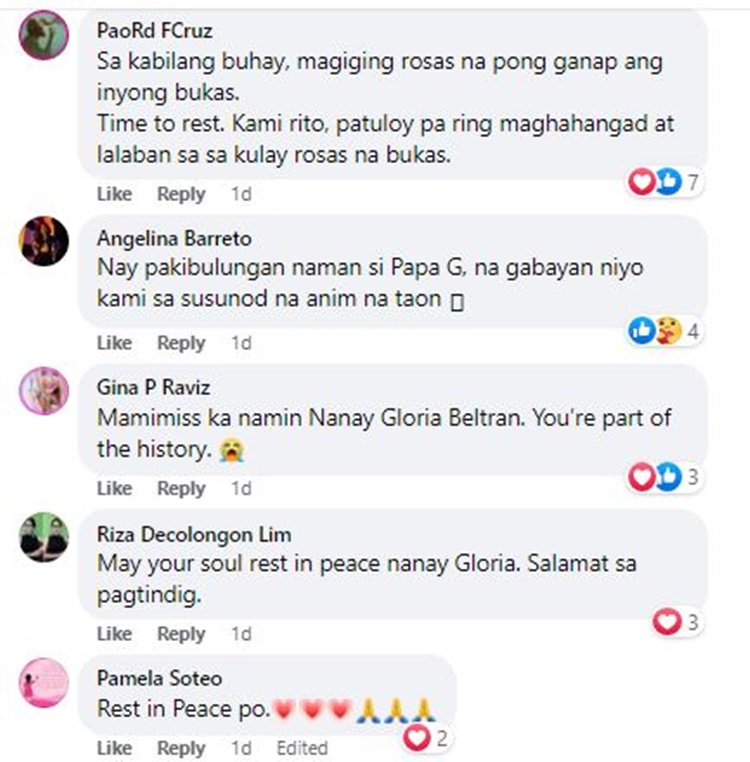Like PaoRd FCruz's comment
Image resolution: width=750 pixels, height=762 pixels.
pyautogui.click(x=114, y=194)
